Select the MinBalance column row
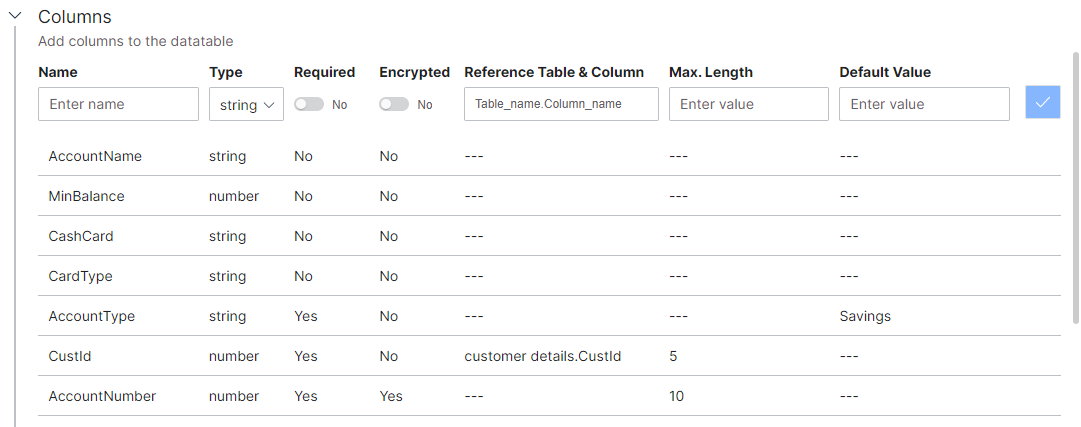 (x=86, y=196)
